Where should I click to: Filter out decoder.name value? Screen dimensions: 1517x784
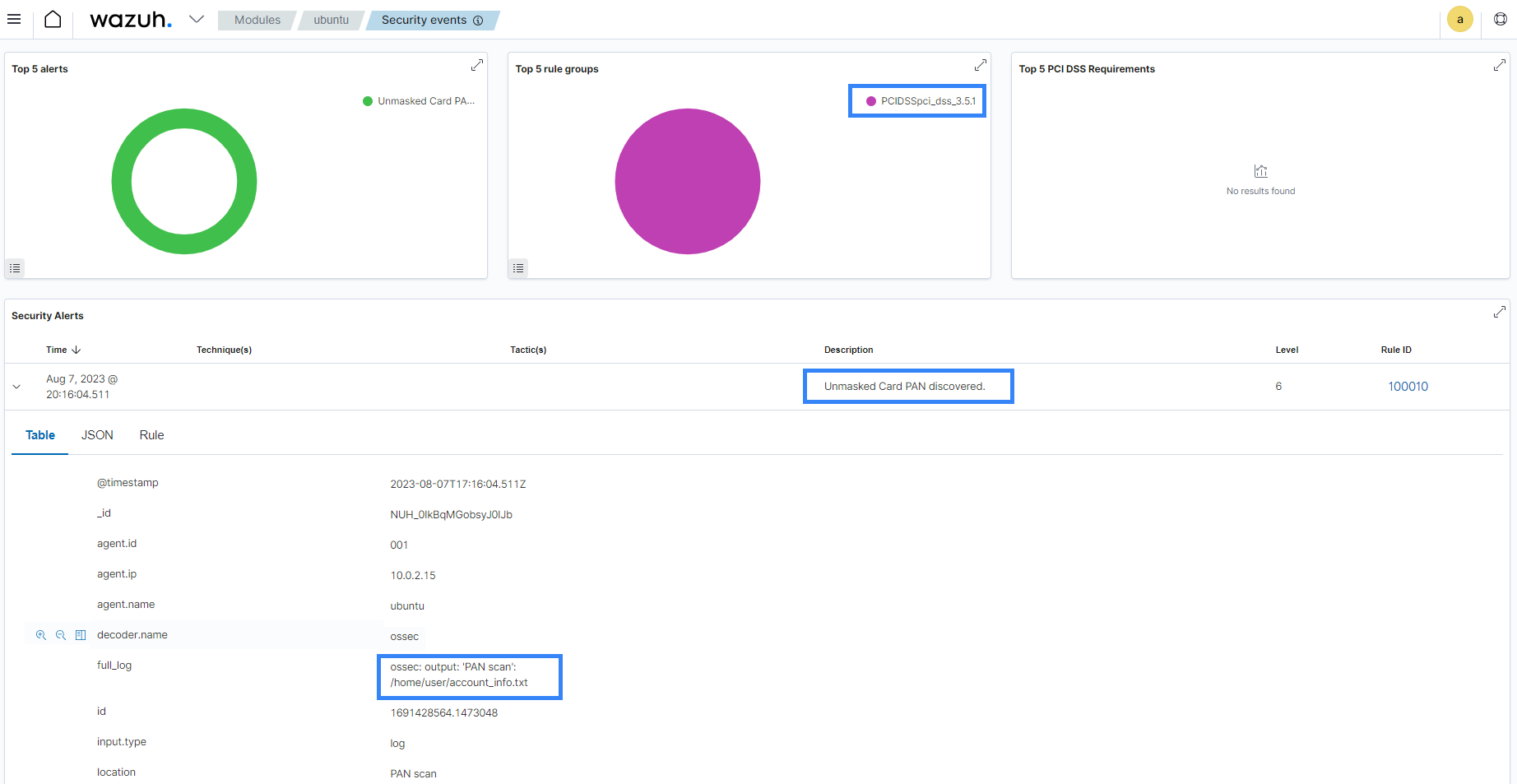coord(60,635)
